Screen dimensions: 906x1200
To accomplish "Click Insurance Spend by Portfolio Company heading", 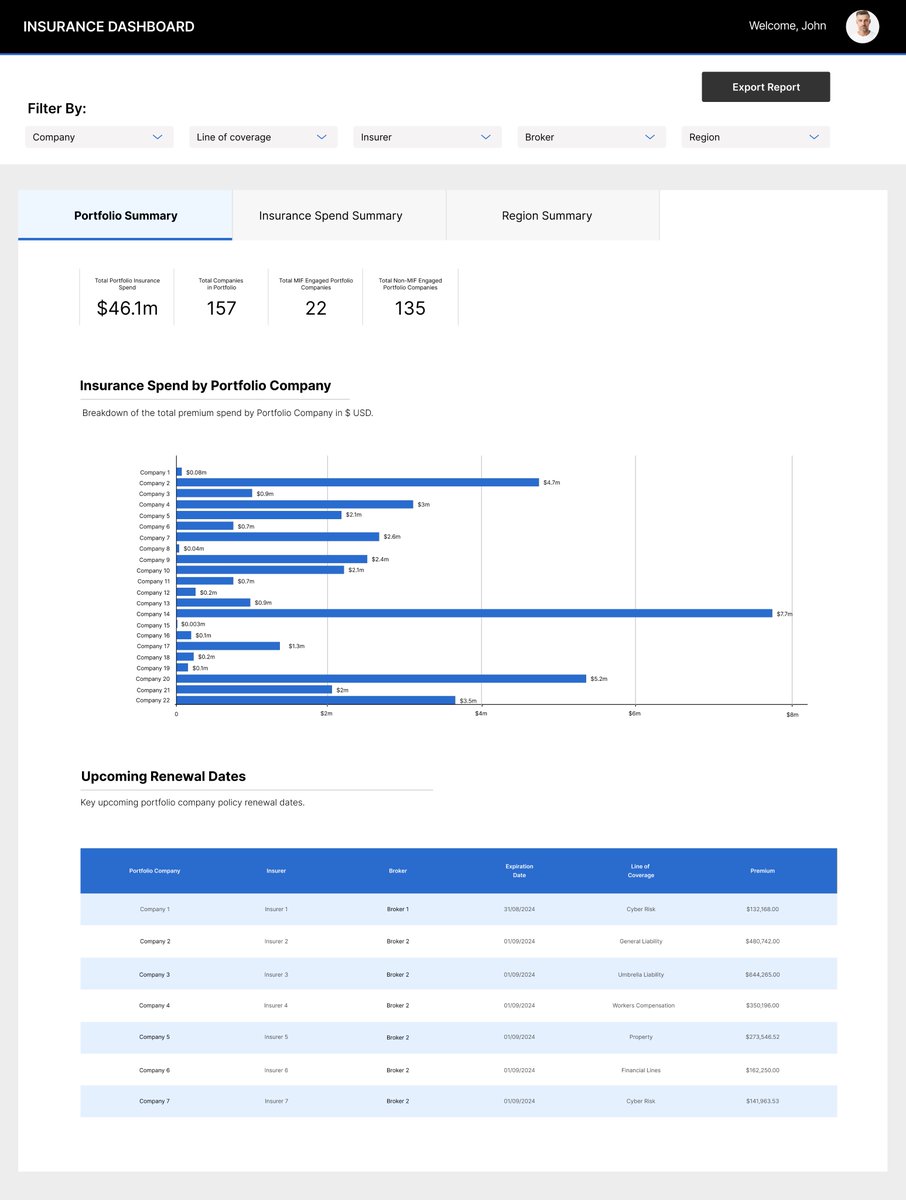I will pyautogui.click(x=205, y=385).
